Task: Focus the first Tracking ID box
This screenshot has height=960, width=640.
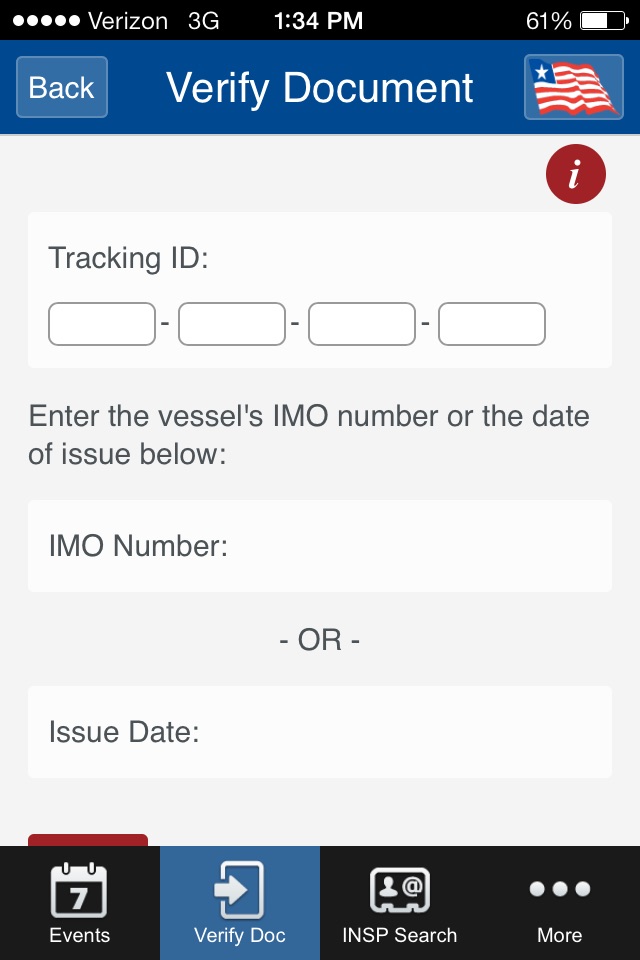Action: 102,324
